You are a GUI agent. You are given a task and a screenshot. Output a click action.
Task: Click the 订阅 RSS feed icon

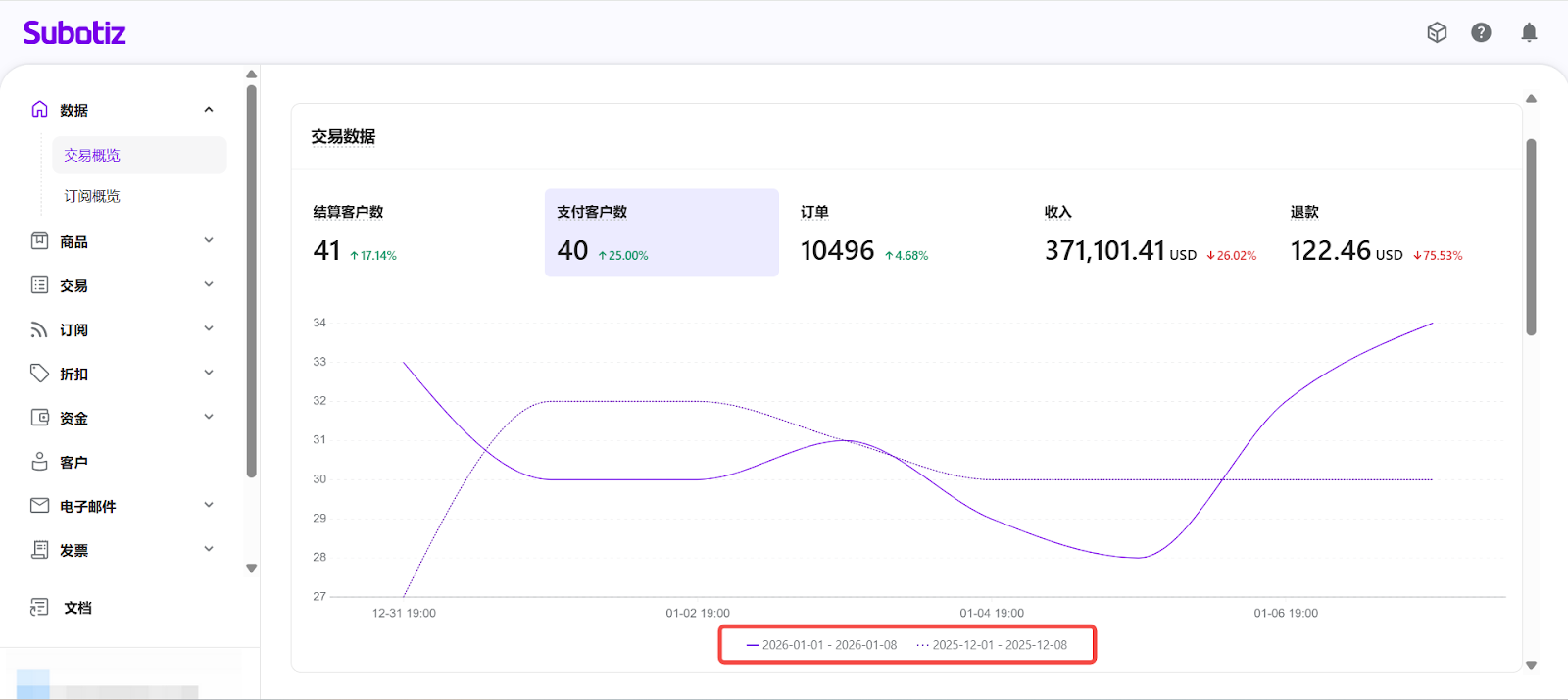tap(39, 329)
